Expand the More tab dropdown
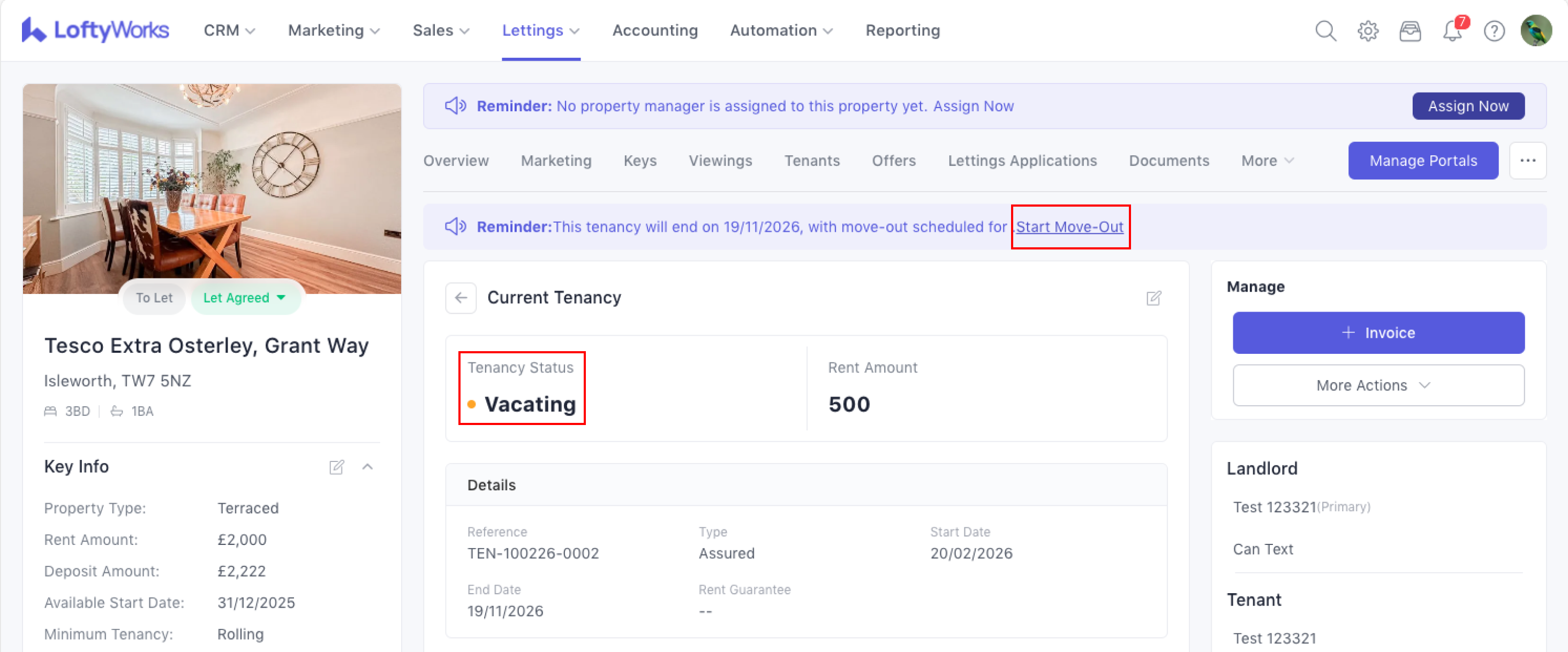Screen dimensions: 1568x652 pos(1267,161)
